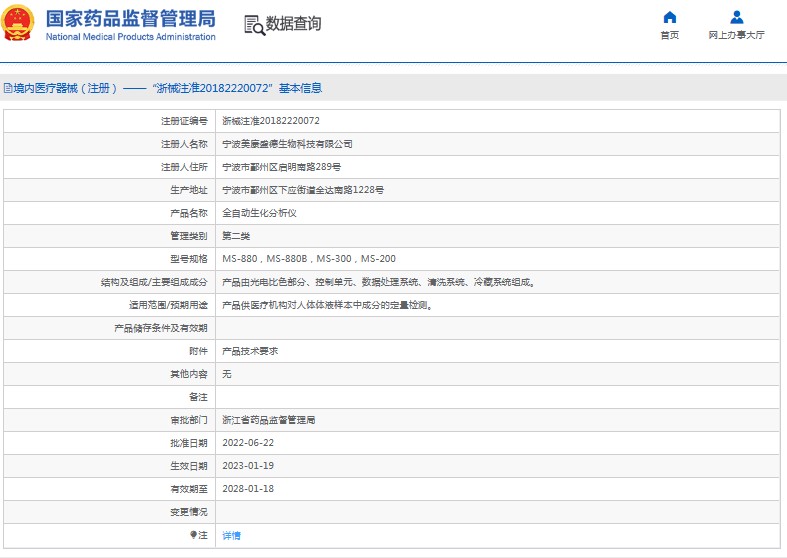Click the 数据查询 search document icon

click(254, 25)
